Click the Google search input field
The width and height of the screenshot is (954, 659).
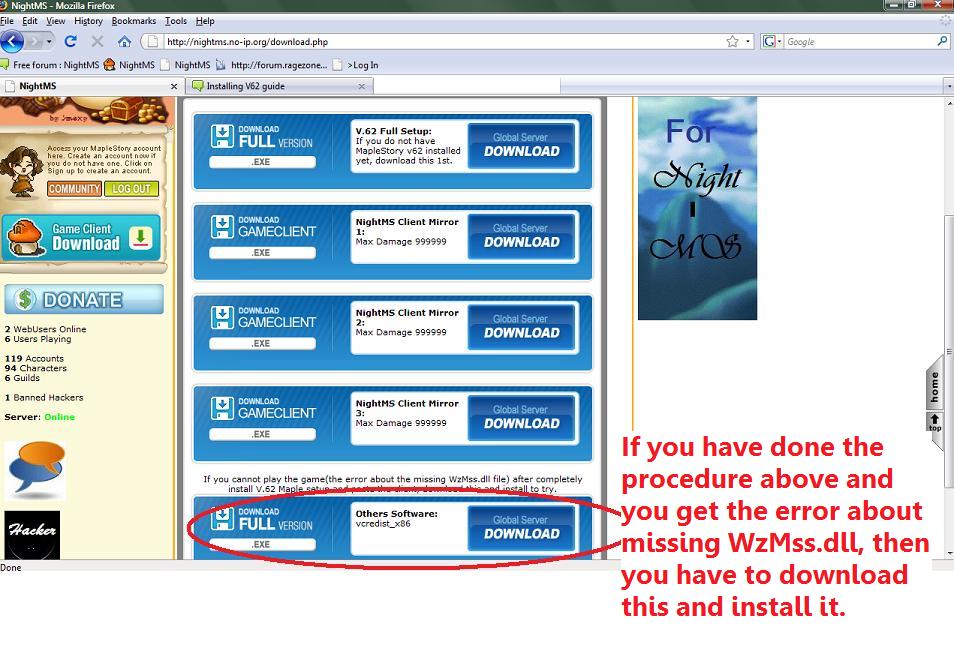tap(860, 41)
